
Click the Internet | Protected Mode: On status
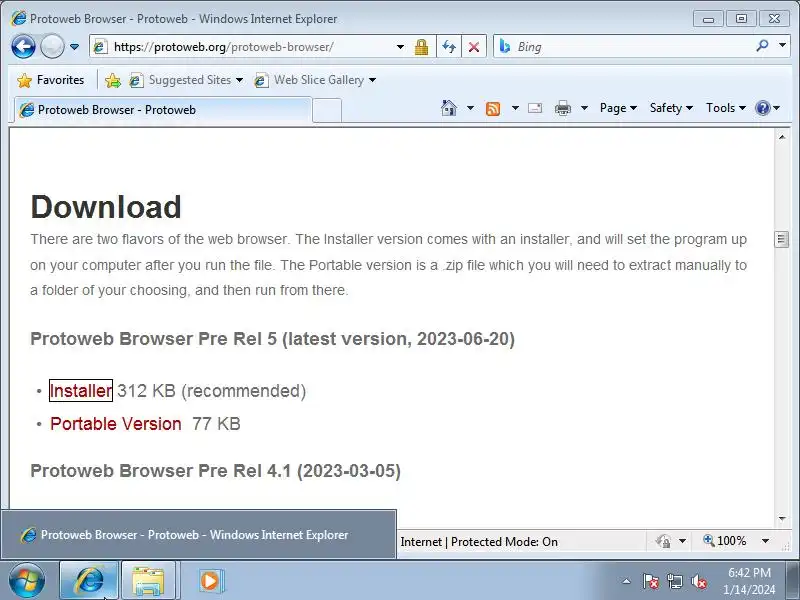[x=479, y=541]
